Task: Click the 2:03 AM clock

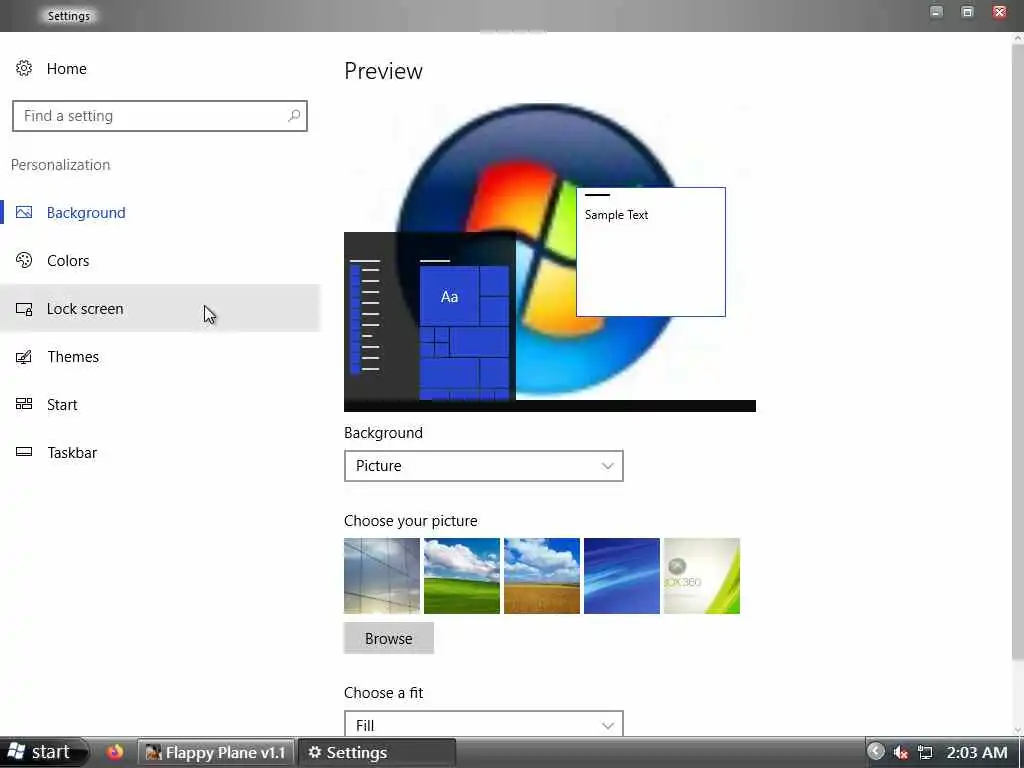Action: click(x=976, y=752)
